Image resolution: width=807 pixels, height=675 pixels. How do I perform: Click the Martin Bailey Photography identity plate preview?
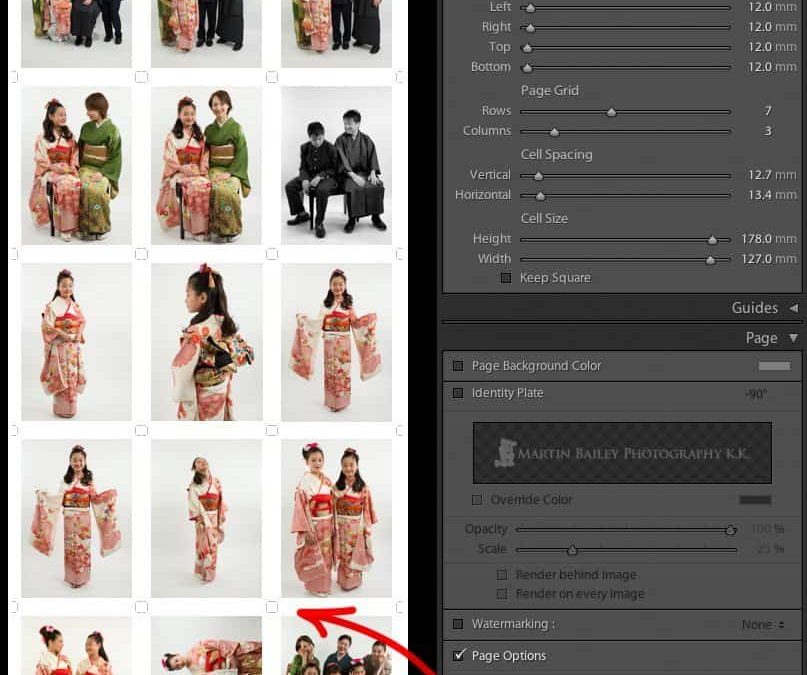[622, 453]
